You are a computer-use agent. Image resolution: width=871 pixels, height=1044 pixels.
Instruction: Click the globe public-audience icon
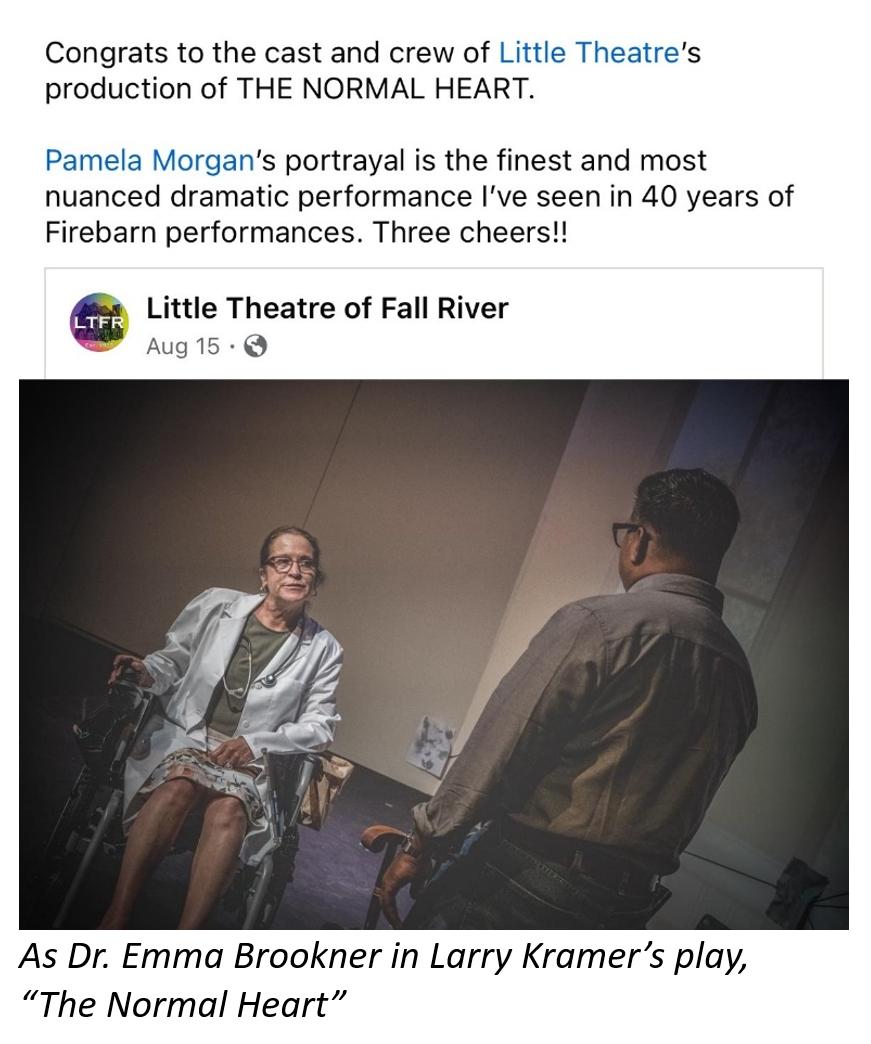point(256,346)
